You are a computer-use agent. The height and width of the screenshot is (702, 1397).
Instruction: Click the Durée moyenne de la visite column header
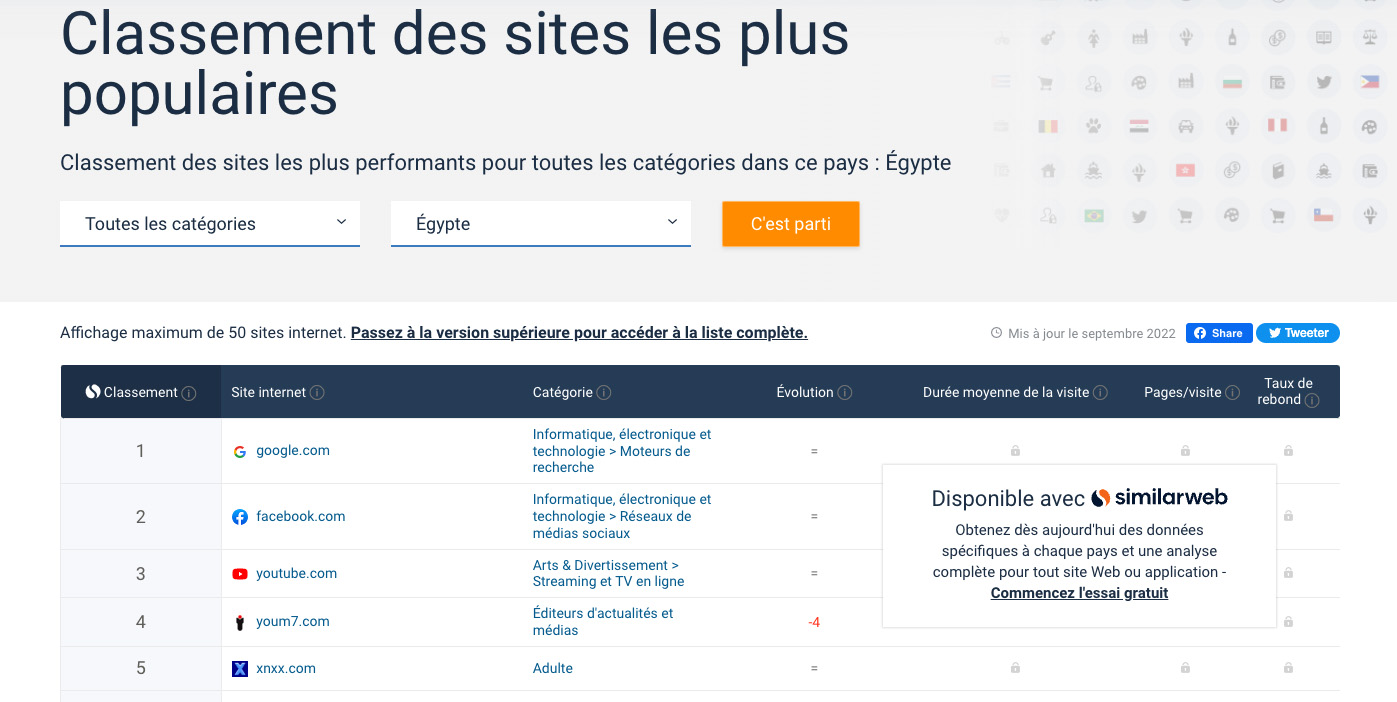point(1006,393)
